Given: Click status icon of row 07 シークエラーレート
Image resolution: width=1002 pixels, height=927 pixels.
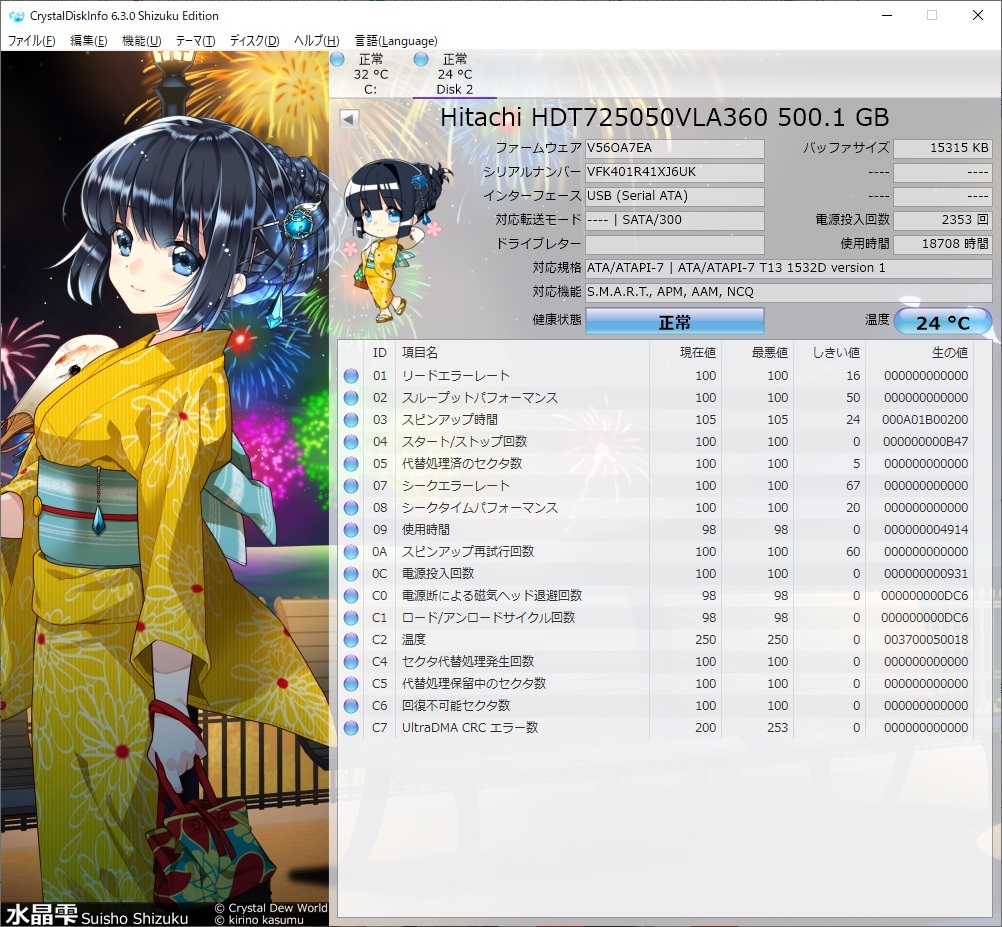Looking at the screenshot, I should coord(351,486).
